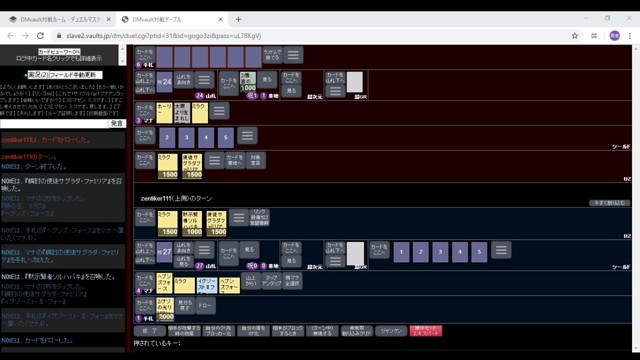
Task: Switch to DMvault対戦ルーム browser tab
Action: (60, 19)
